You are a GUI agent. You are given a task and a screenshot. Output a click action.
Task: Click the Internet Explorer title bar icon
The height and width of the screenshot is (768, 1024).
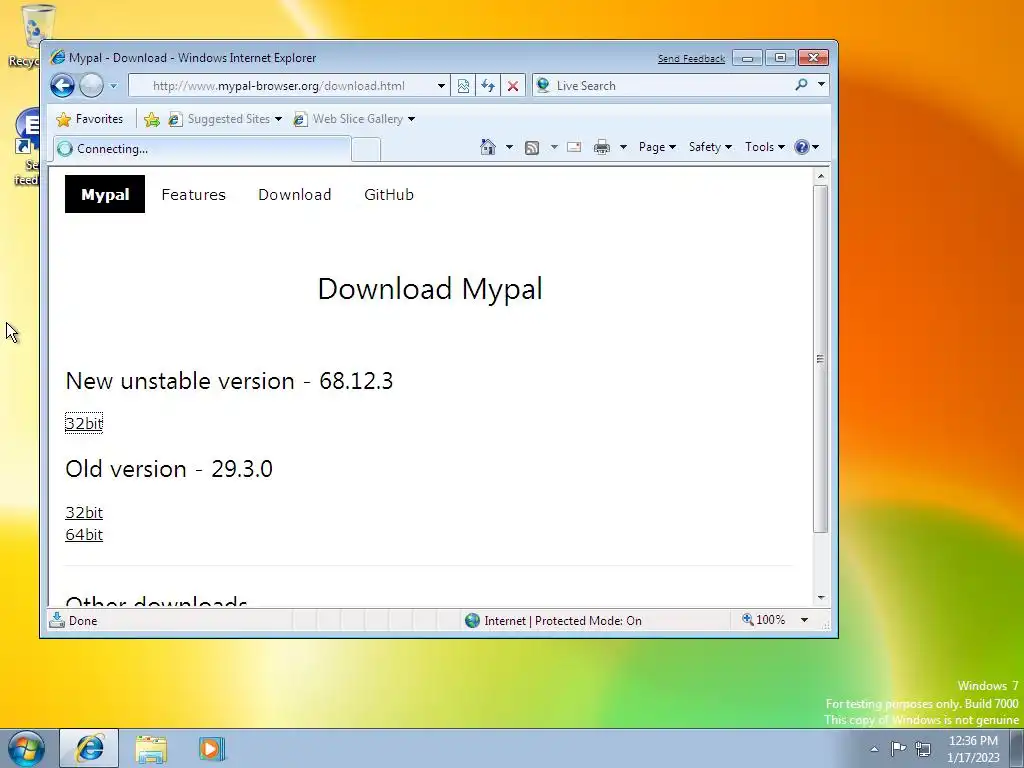[58, 57]
